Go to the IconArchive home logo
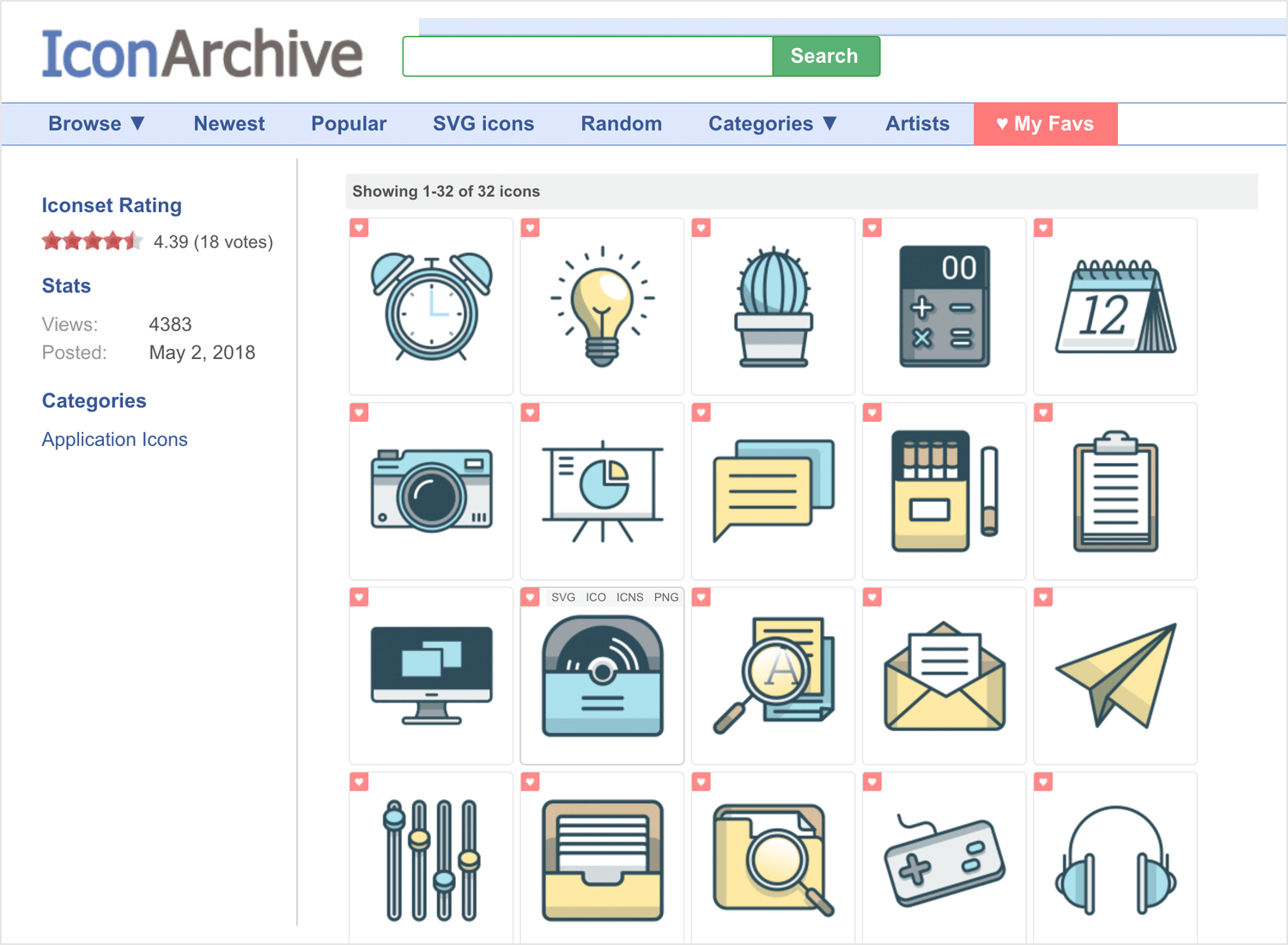The width and height of the screenshot is (1288, 945). (x=203, y=53)
